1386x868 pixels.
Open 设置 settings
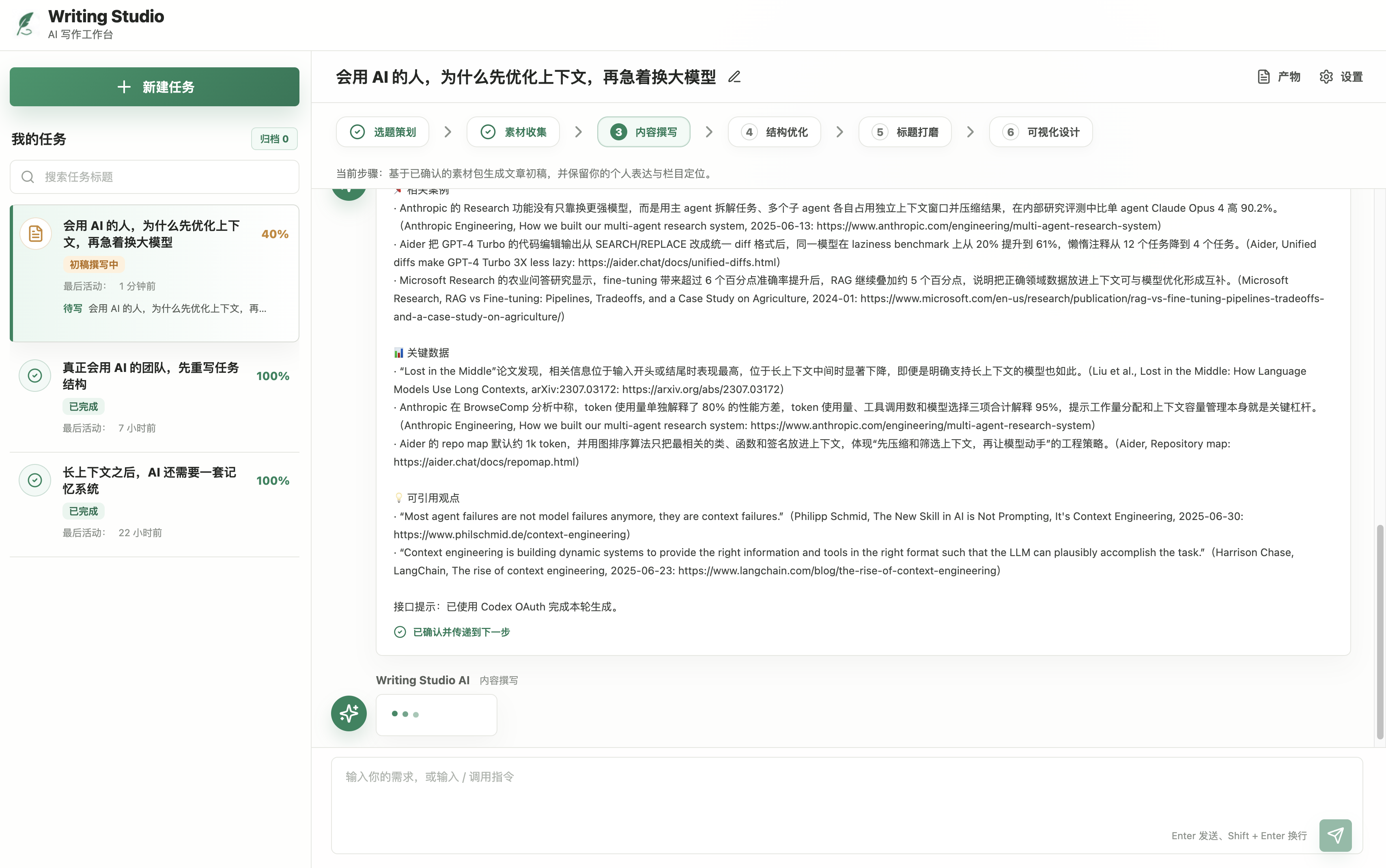tap(1341, 77)
